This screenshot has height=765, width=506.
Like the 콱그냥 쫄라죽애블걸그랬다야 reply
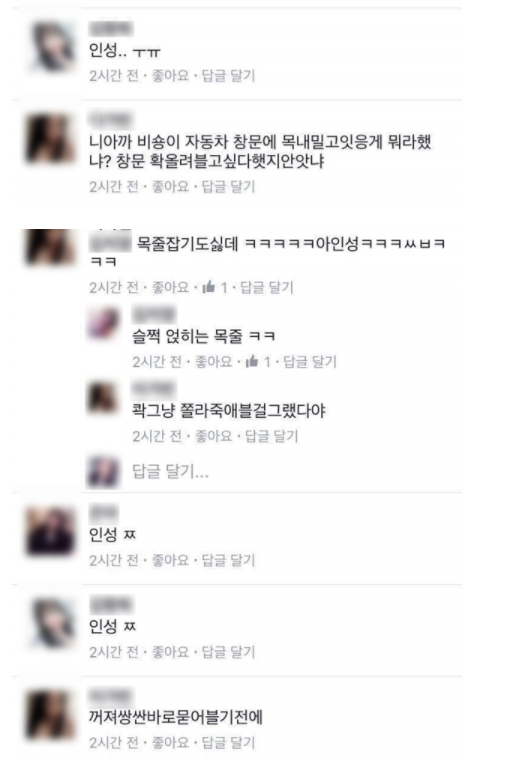(213, 436)
